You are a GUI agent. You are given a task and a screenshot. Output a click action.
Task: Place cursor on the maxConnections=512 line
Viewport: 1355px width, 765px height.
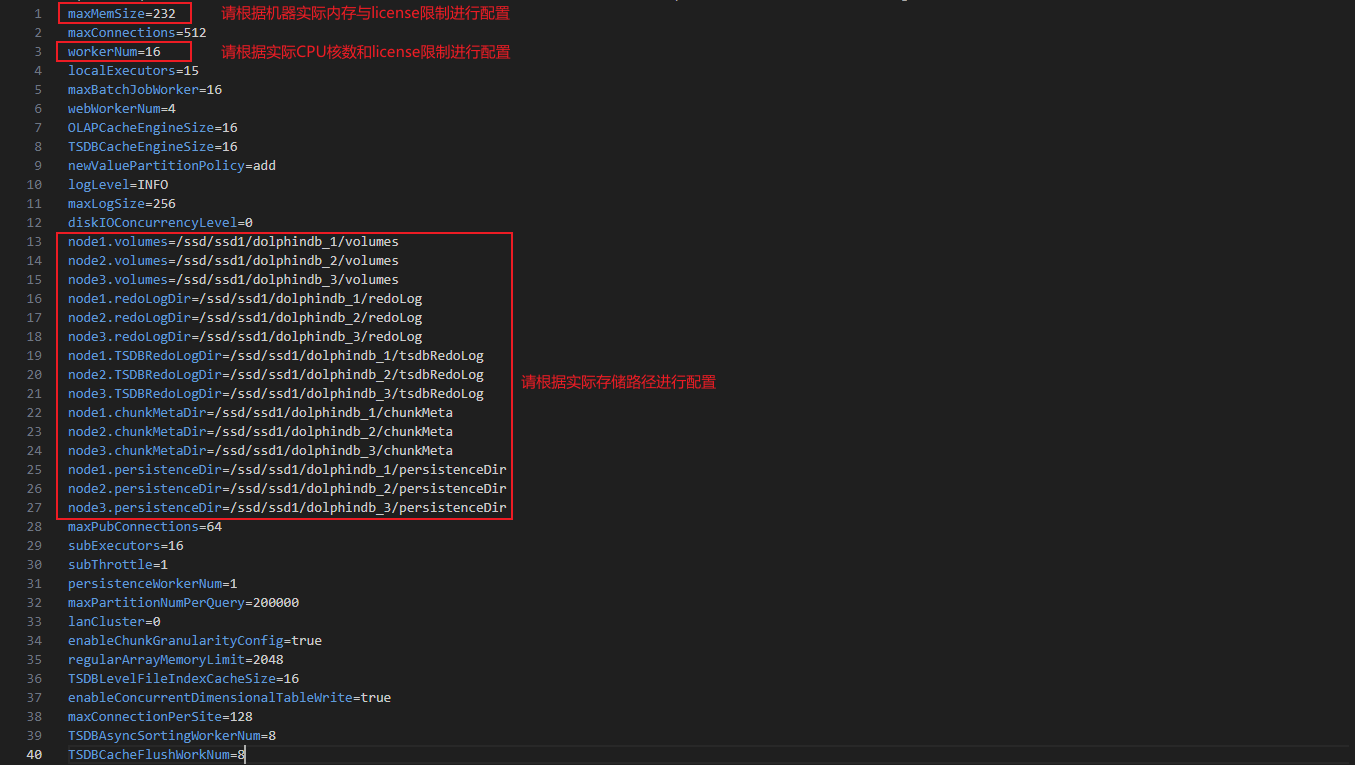click(x=137, y=33)
